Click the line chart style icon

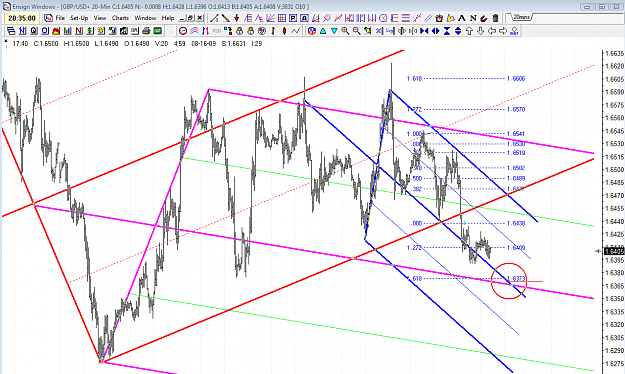295,31
